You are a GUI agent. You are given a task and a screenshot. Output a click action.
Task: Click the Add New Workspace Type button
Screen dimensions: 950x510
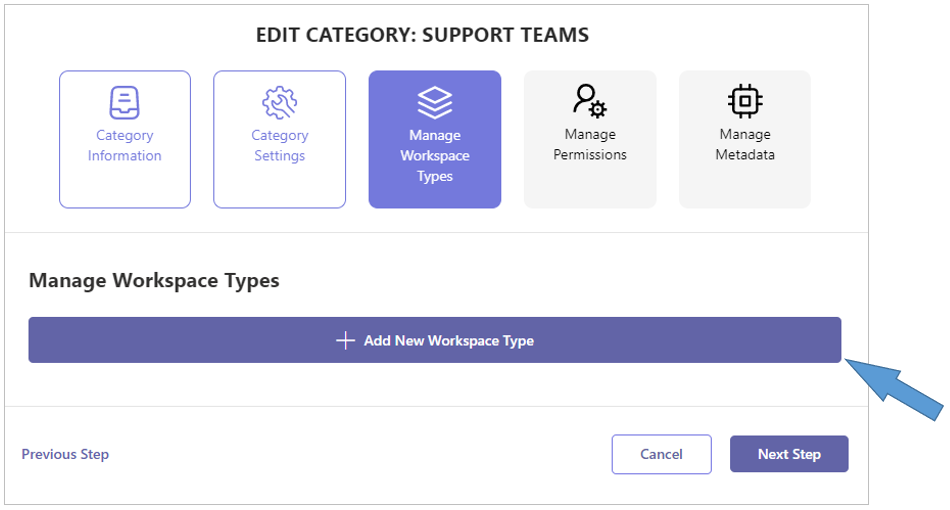coord(435,340)
